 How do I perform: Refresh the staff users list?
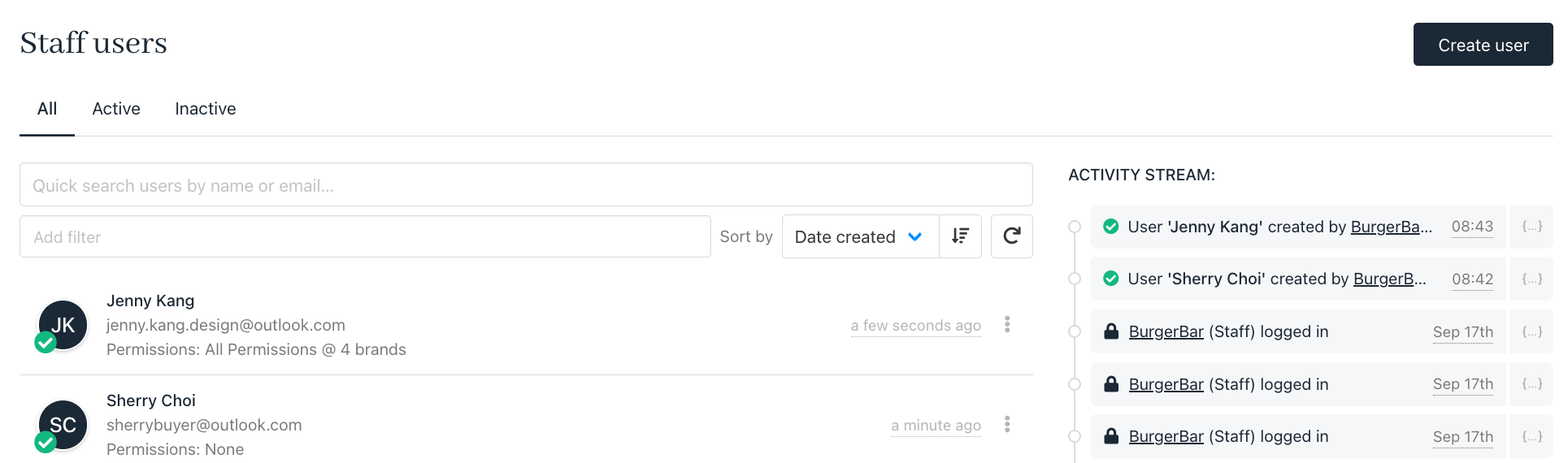1012,236
